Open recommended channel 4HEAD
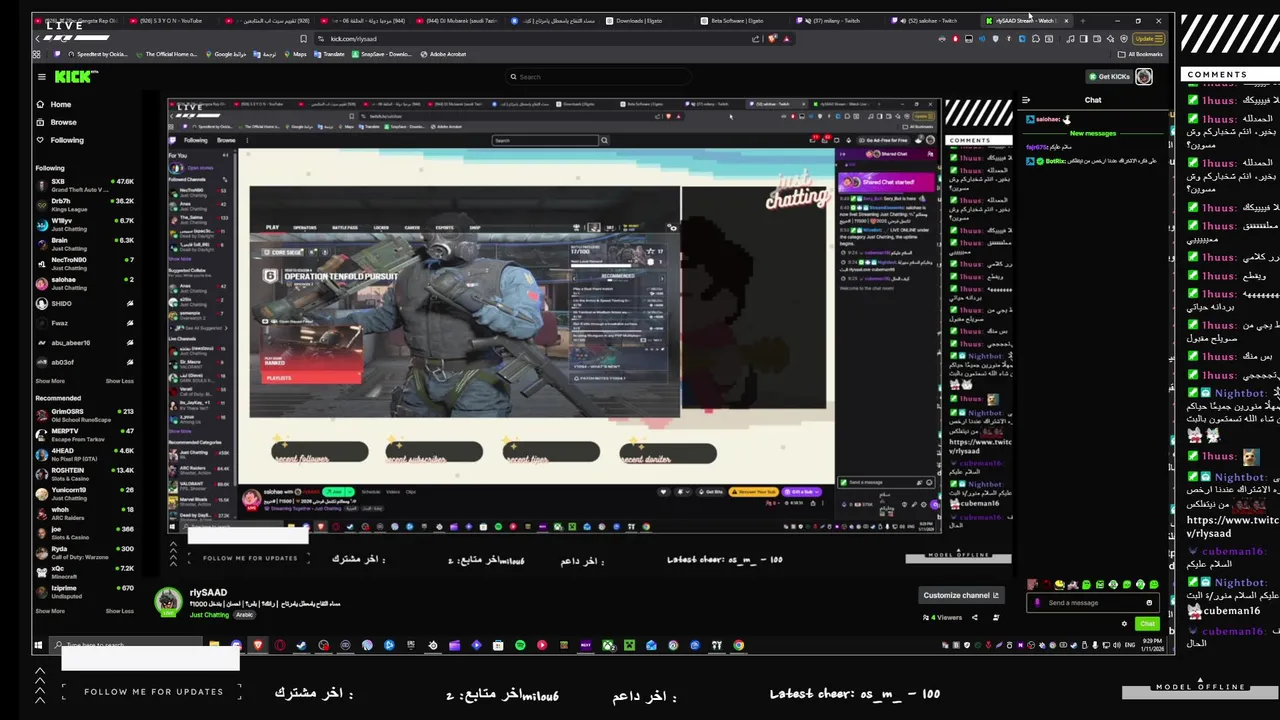This screenshot has height=720, width=1280. tap(85, 454)
